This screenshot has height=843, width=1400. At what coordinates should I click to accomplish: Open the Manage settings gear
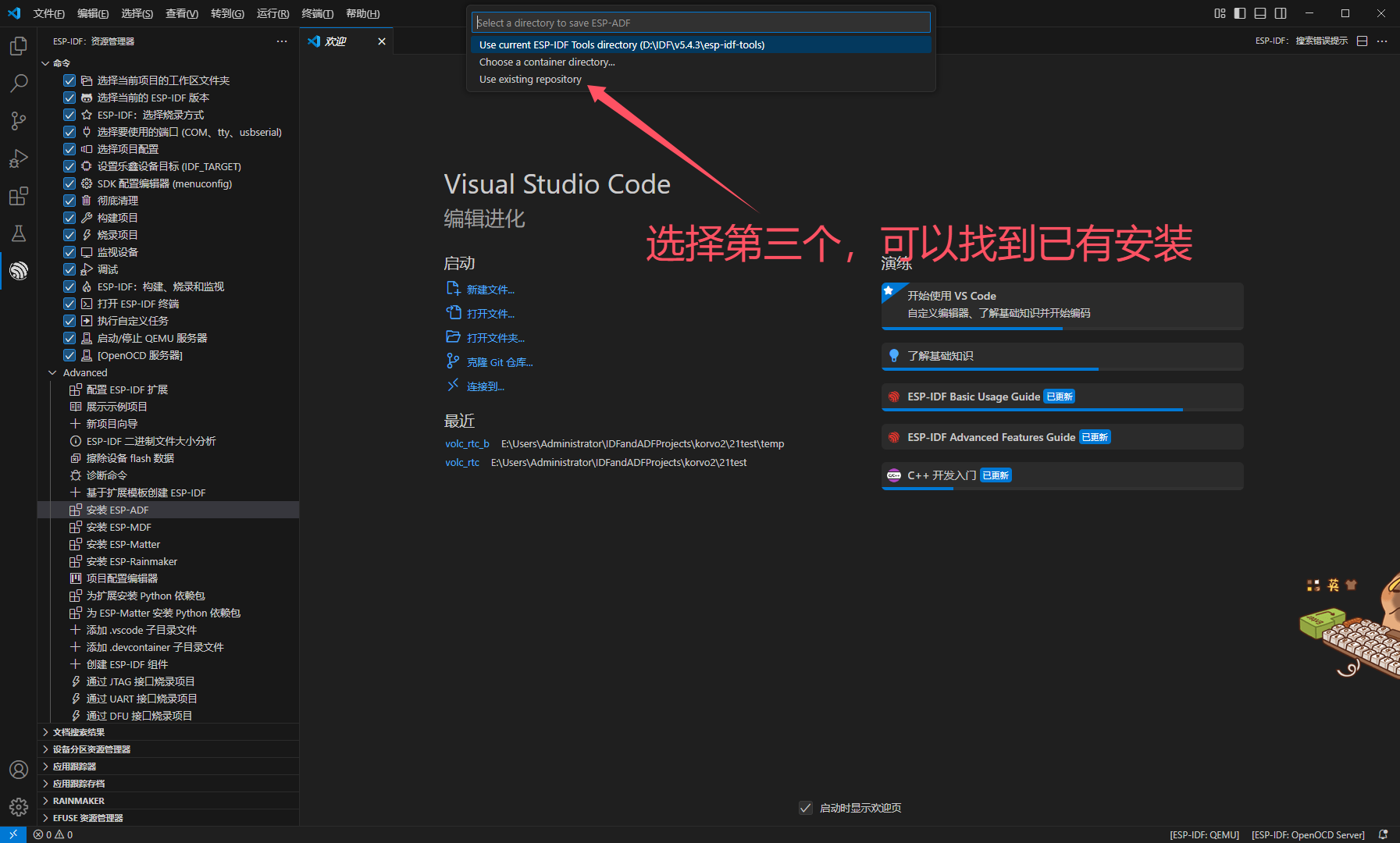point(19,806)
